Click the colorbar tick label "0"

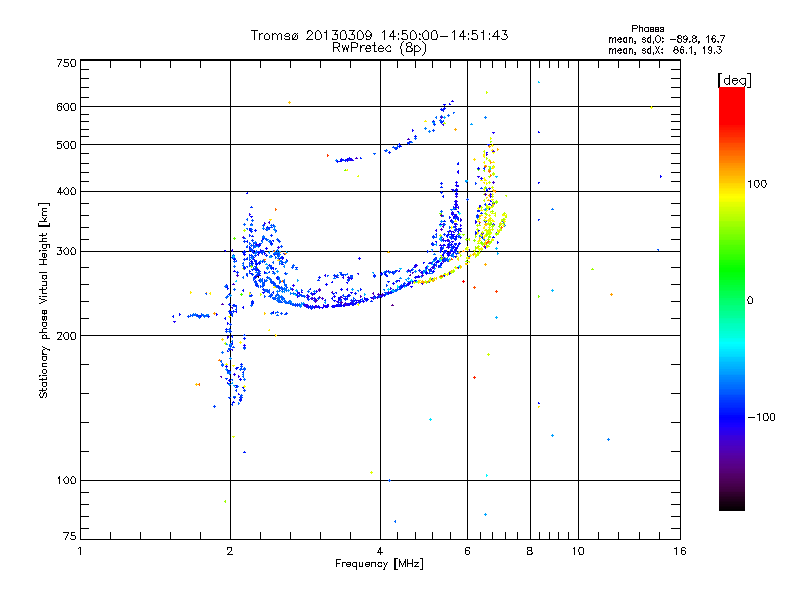(750, 301)
